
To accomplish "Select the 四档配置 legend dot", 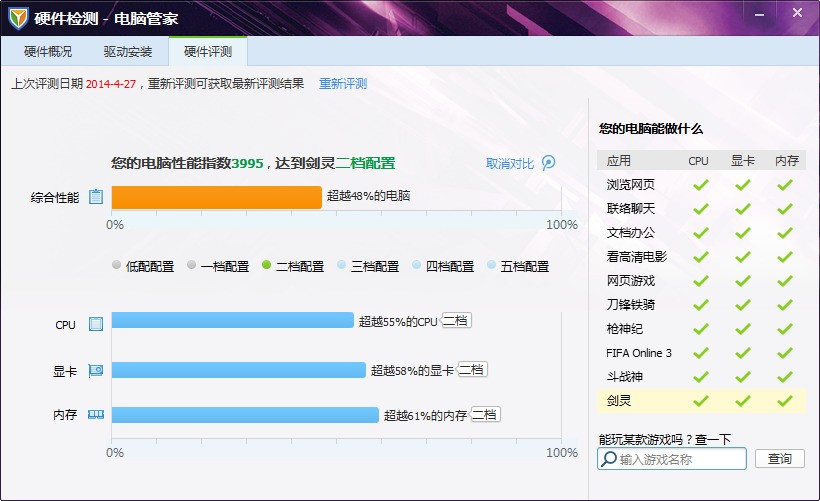I will (416, 265).
